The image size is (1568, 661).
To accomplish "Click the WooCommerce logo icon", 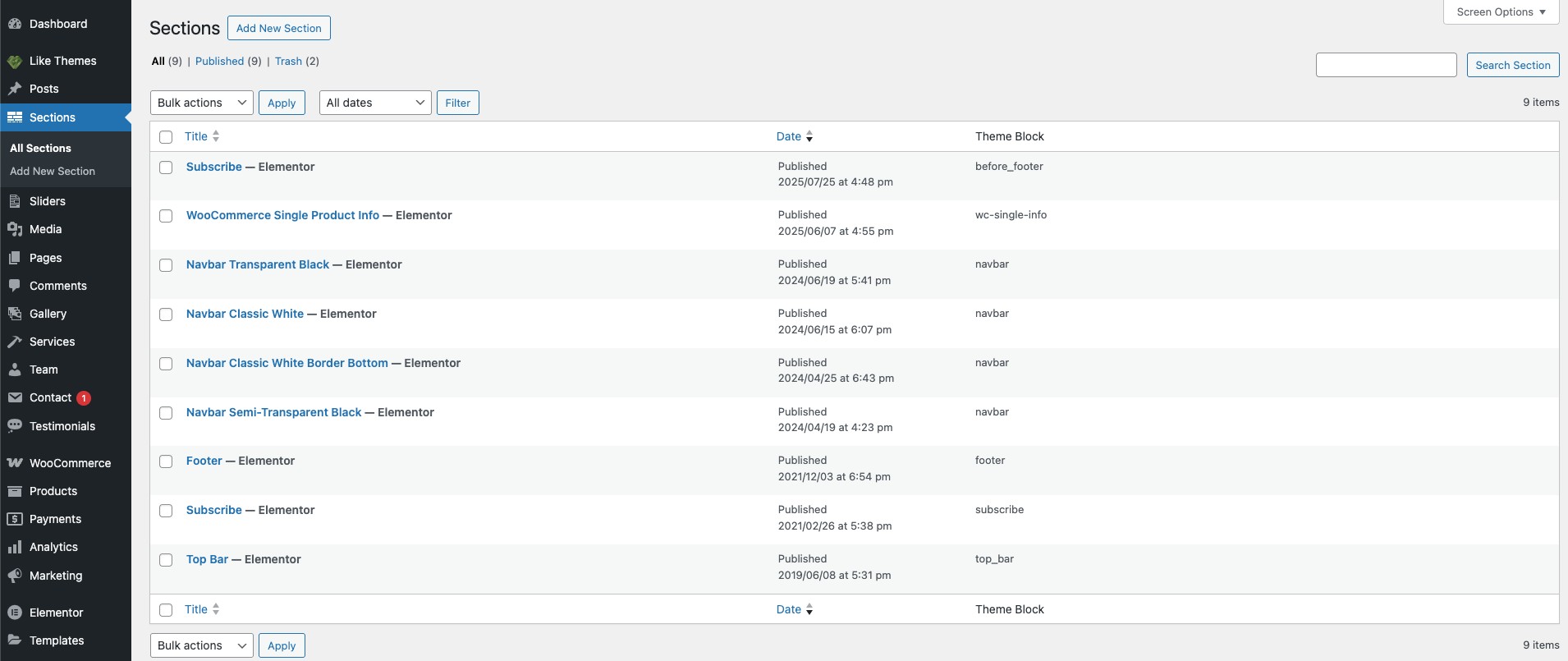I will coord(15,463).
